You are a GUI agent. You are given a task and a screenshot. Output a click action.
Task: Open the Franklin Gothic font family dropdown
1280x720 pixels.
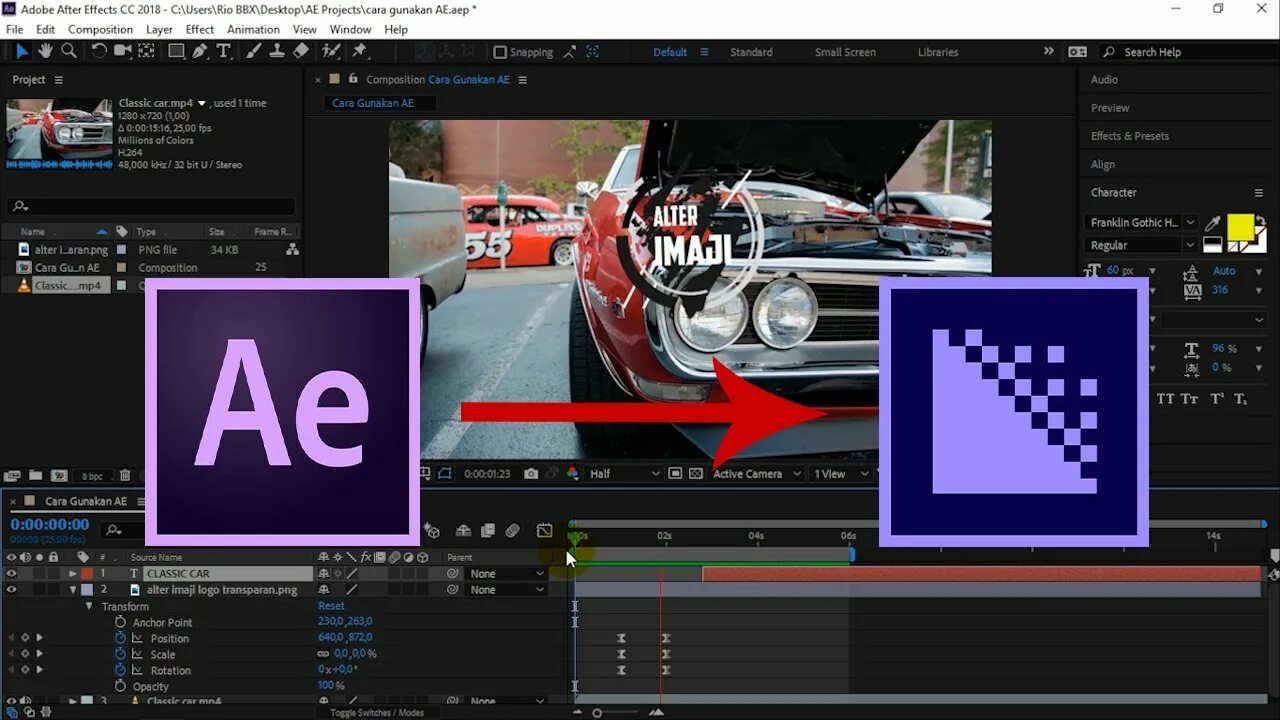click(x=1140, y=223)
